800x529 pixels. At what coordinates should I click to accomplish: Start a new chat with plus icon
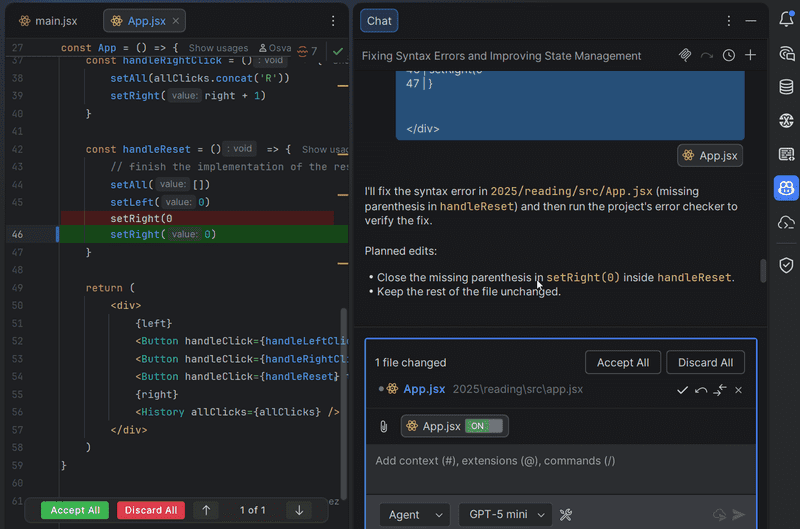coord(750,56)
